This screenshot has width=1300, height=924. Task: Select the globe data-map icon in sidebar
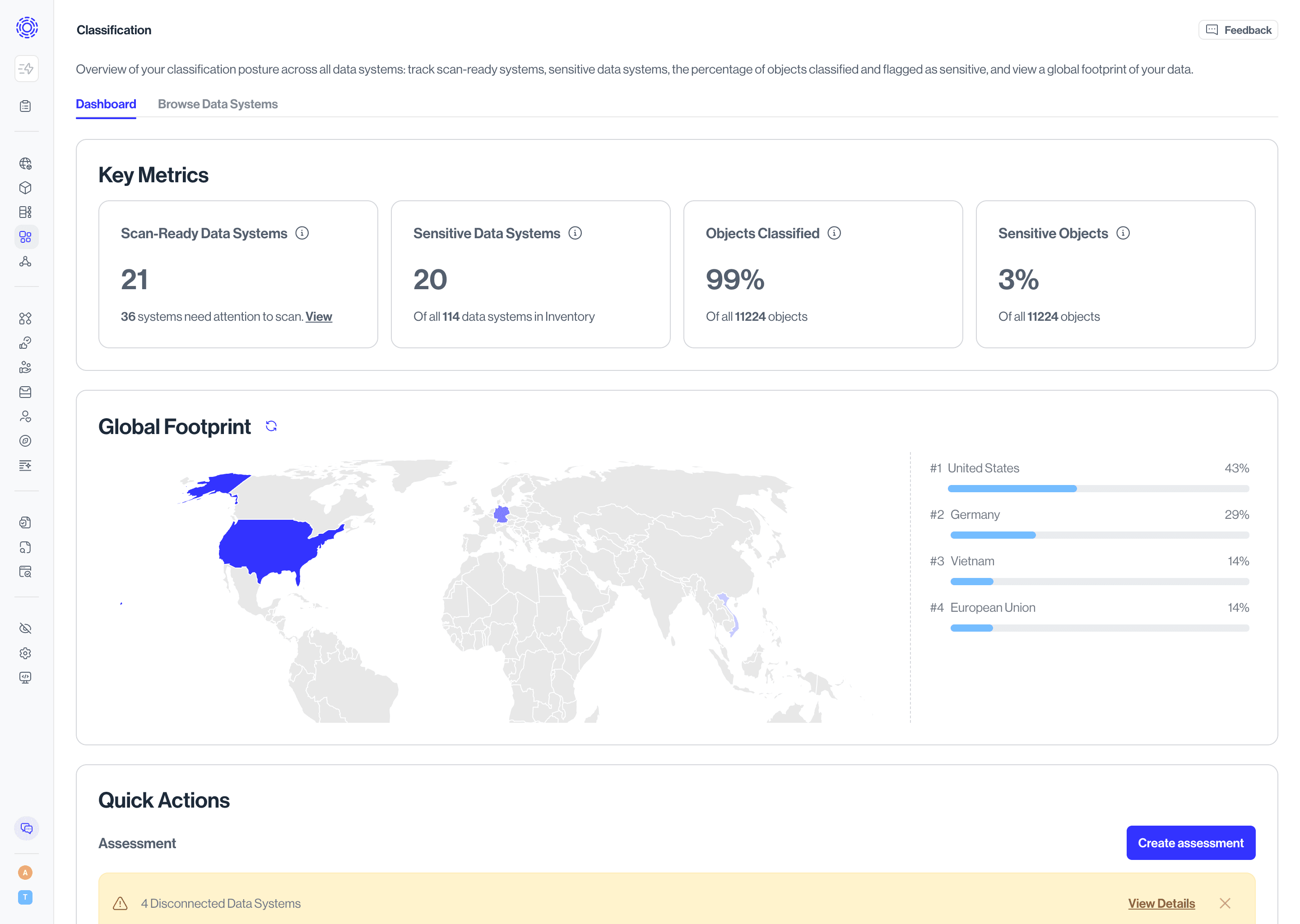click(x=26, y=164)
